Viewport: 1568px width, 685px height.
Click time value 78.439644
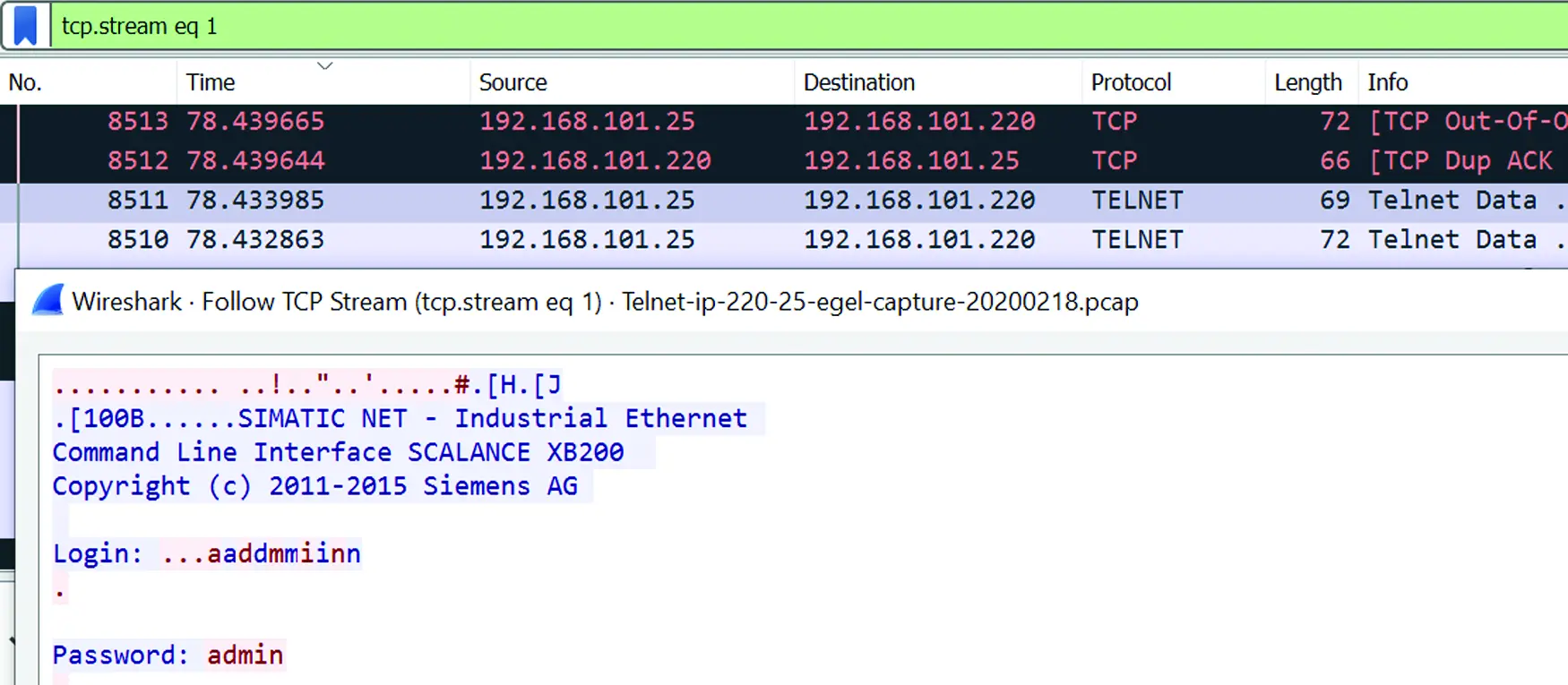(x=255, y=160)
